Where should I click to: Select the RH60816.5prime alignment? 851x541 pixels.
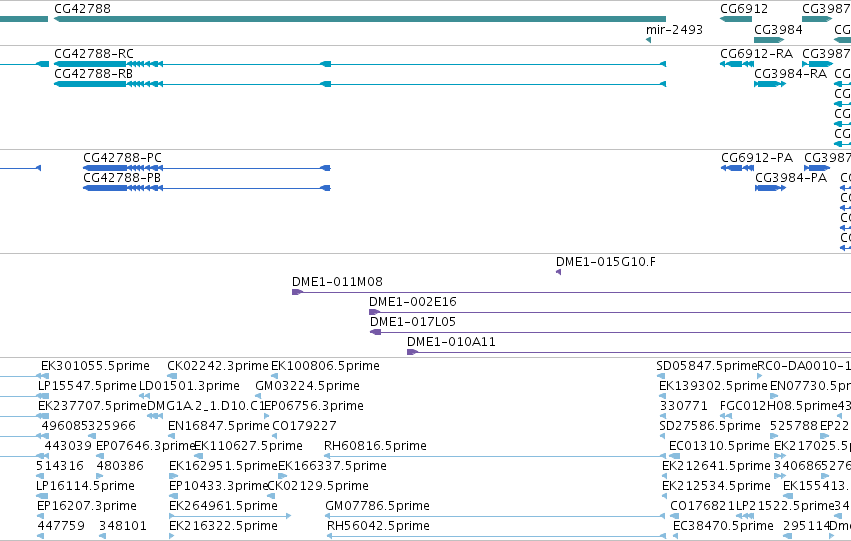(x=495, y=456)
